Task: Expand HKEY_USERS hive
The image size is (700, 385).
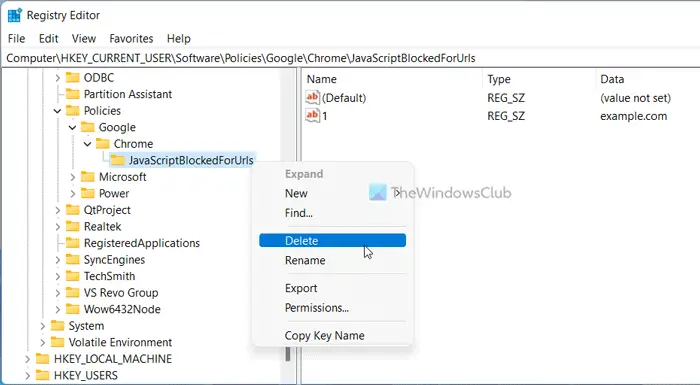Action: click(27, 375)
